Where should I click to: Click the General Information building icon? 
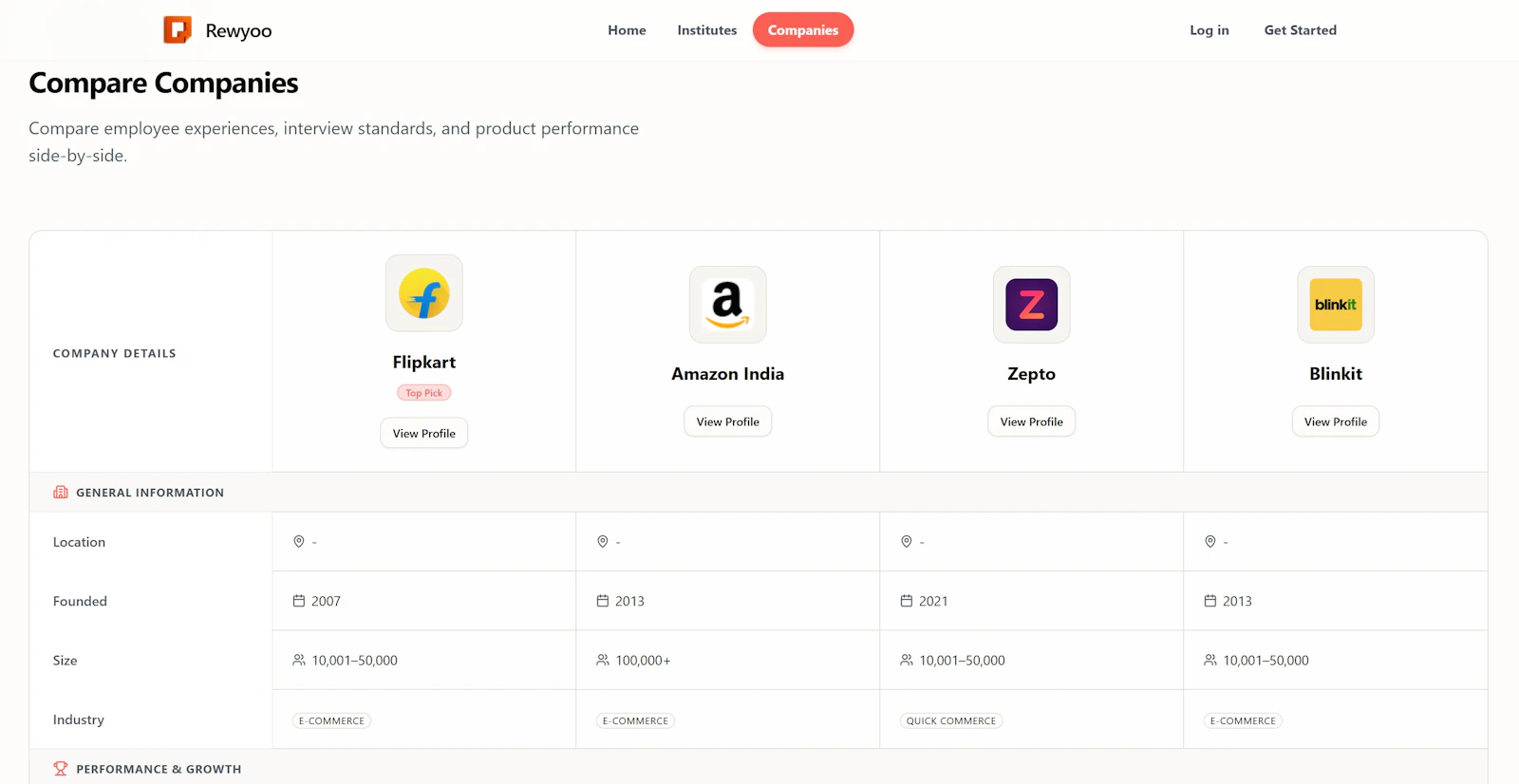pos(61,493)
